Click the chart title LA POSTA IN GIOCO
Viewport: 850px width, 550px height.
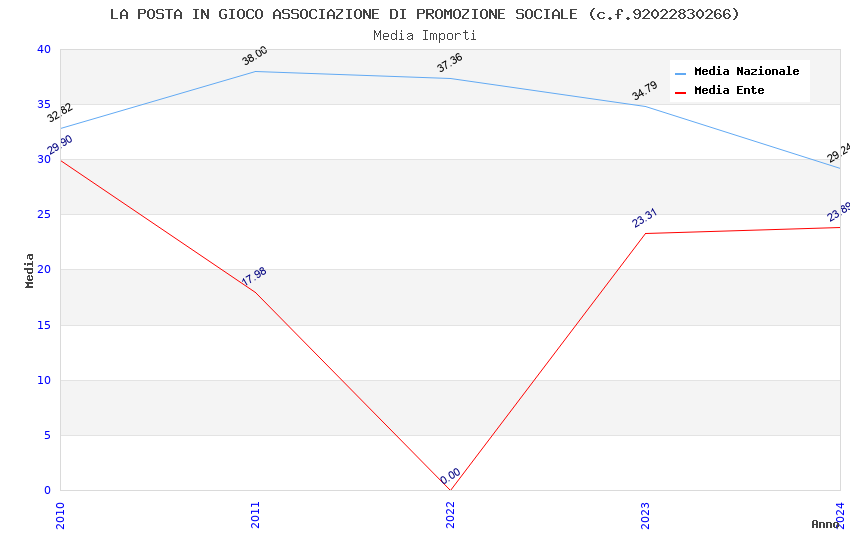(x=424, y=14)
